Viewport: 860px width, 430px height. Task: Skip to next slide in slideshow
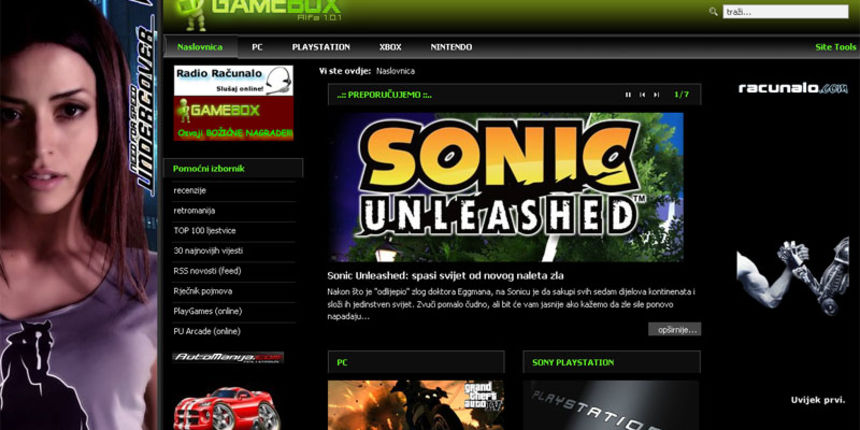pos(656,95)
